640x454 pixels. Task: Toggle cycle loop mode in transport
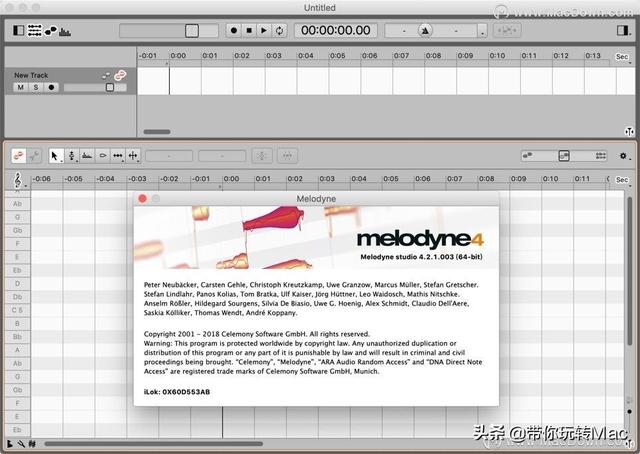coord(279,31)
